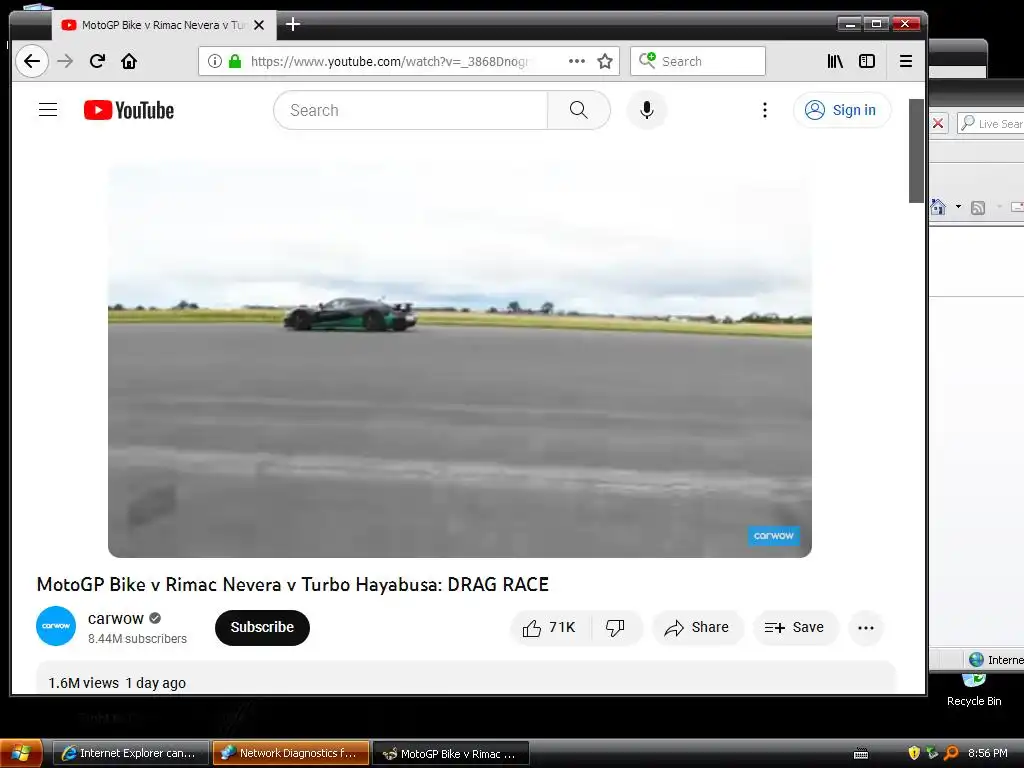Screen dimensions: 1024x768
Task: Open carwow channel avatar
Action: 56,626
